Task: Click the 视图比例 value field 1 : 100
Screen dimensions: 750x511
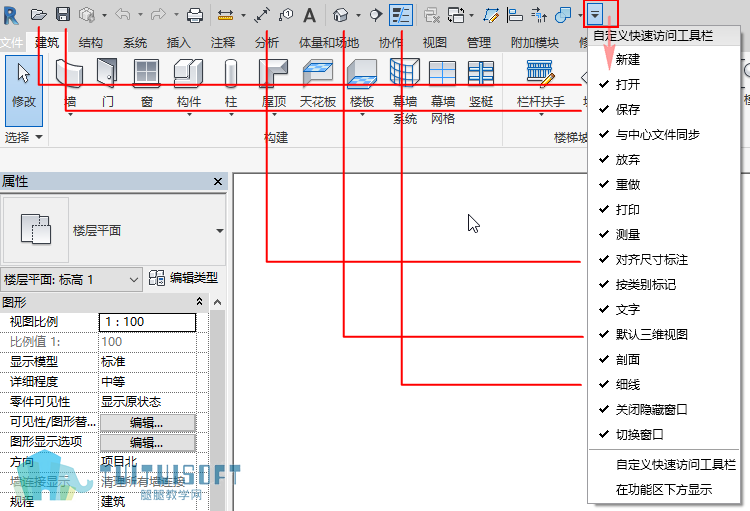Action: (147, 322)
